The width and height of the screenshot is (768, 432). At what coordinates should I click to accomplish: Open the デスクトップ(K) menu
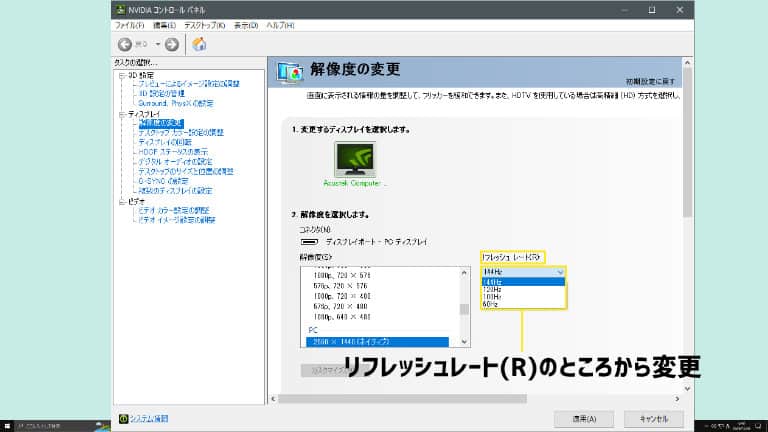click(x=204, y=25)
